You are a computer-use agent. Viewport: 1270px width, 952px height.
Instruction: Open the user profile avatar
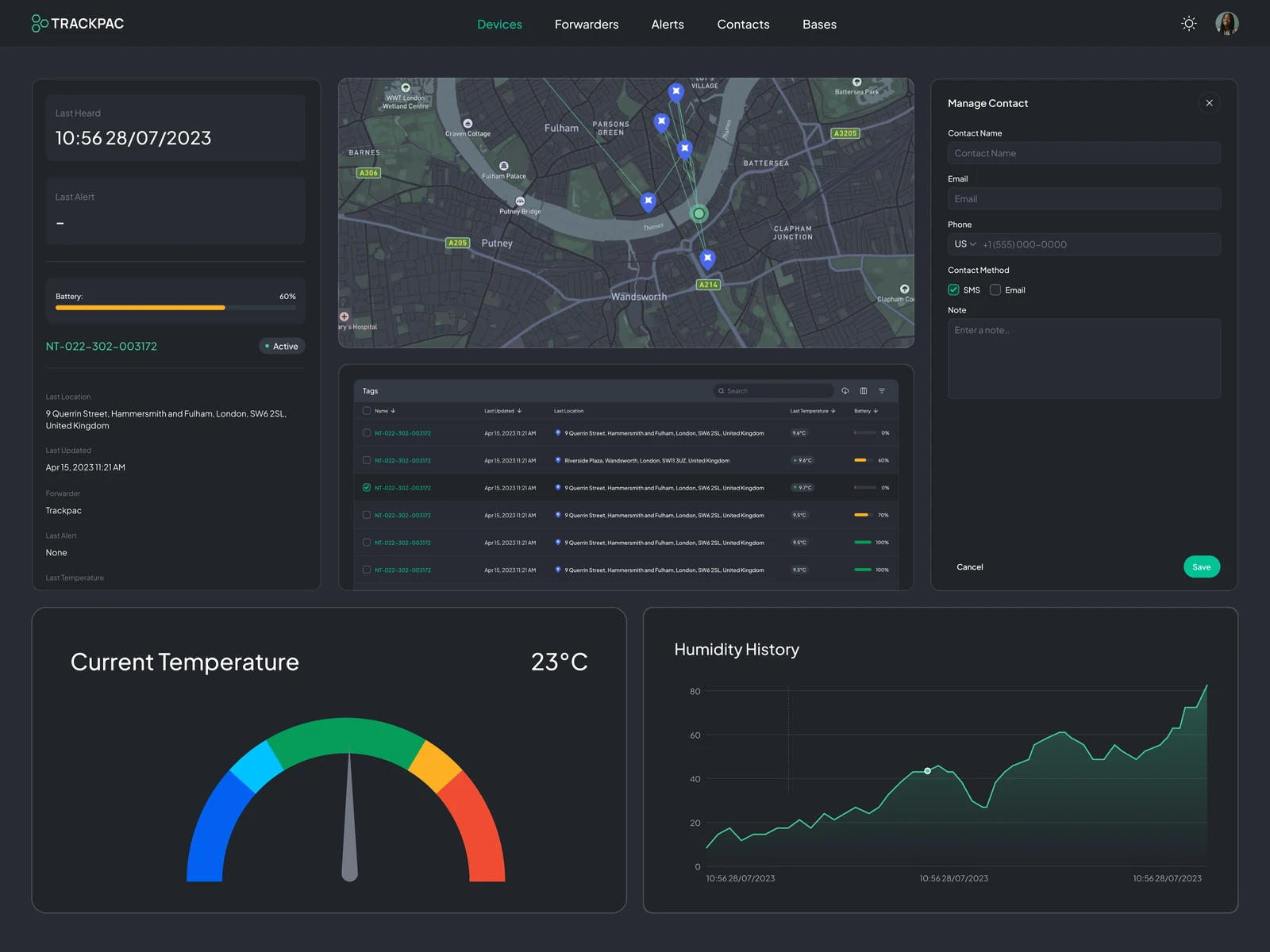click(x=1227, y=24)
